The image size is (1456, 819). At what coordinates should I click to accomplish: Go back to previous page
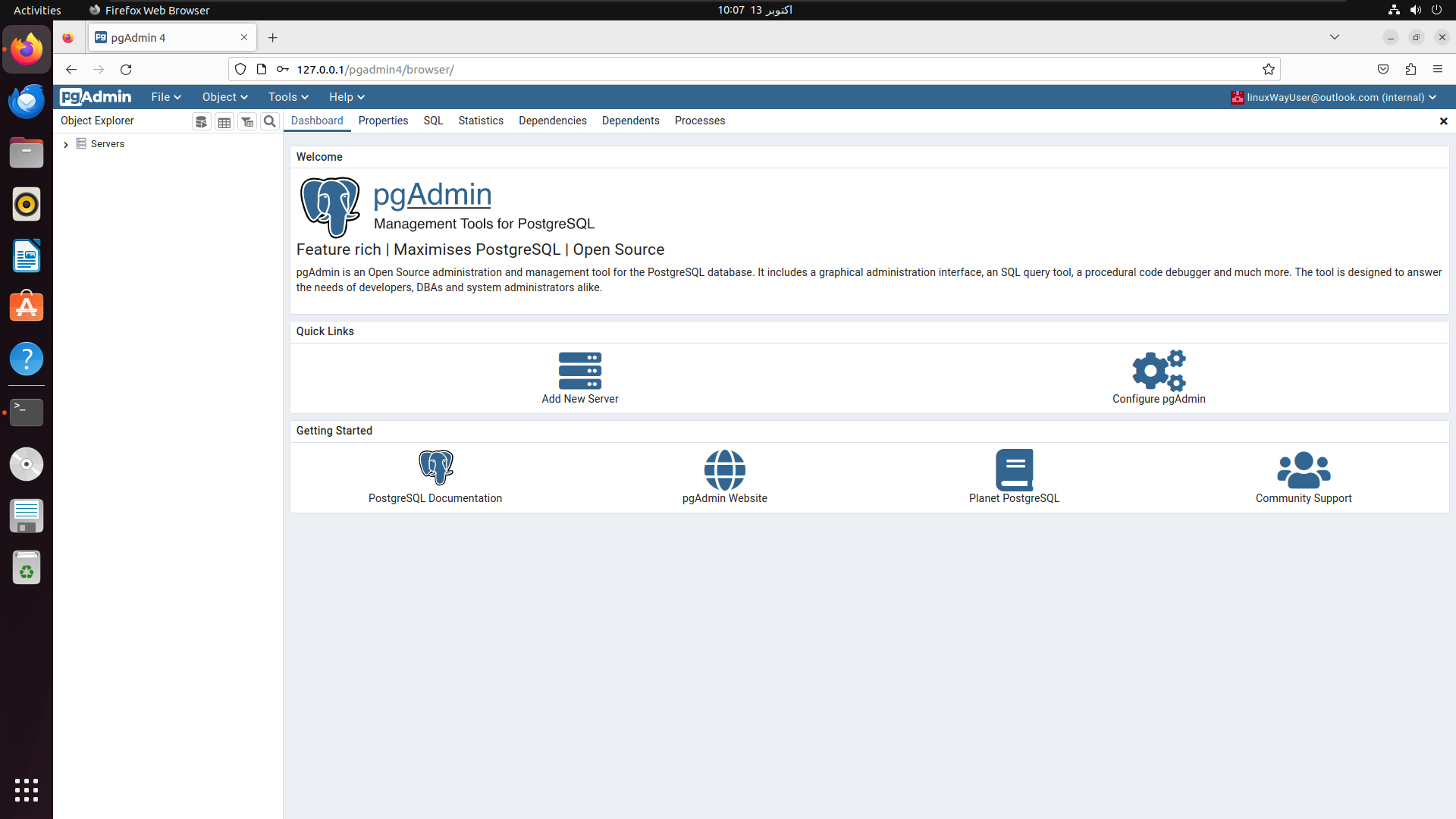71,69
